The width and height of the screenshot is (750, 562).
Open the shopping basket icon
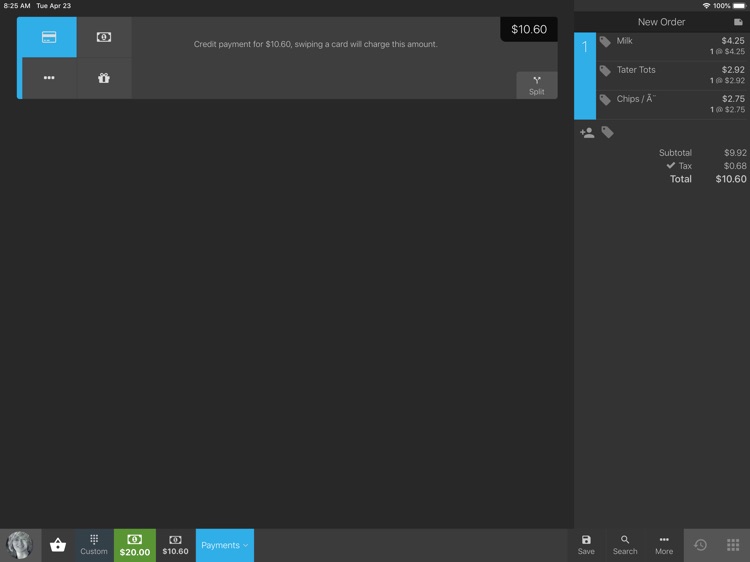(58, 545)
